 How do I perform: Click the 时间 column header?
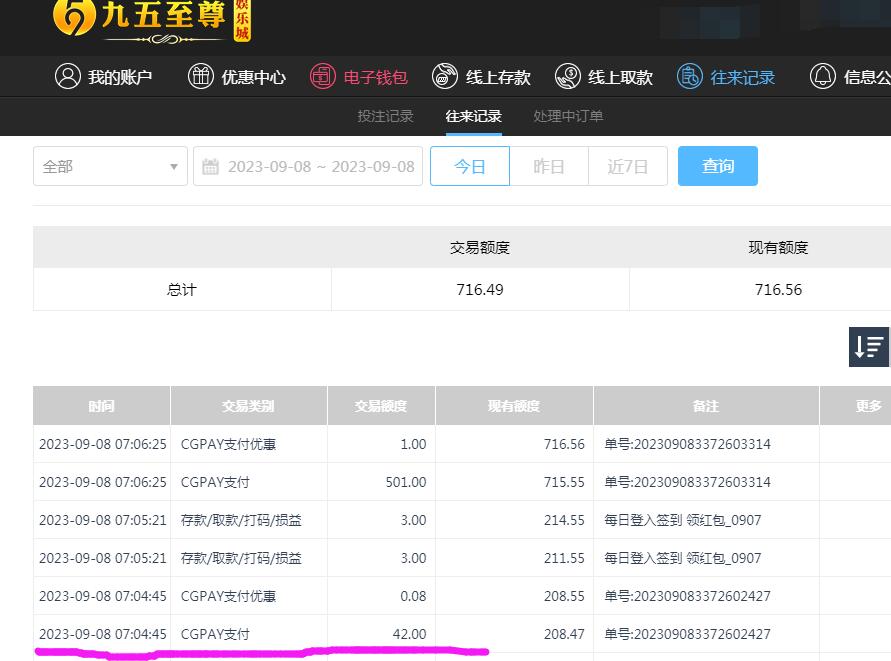click(x=101, y=406)
